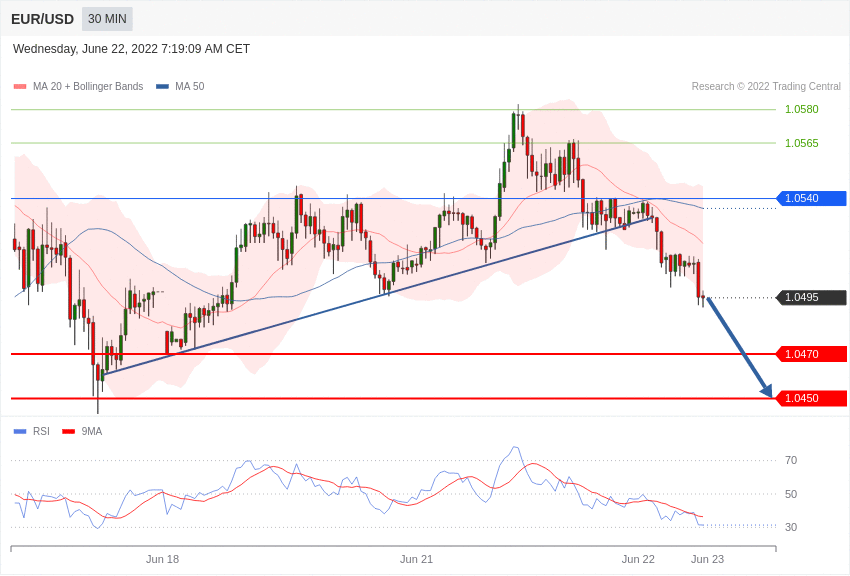Click 'Research © 2022 Trading Central' credit text
Image resolution: width=850 pixels, height=576 pixels.
coord(766,86)
